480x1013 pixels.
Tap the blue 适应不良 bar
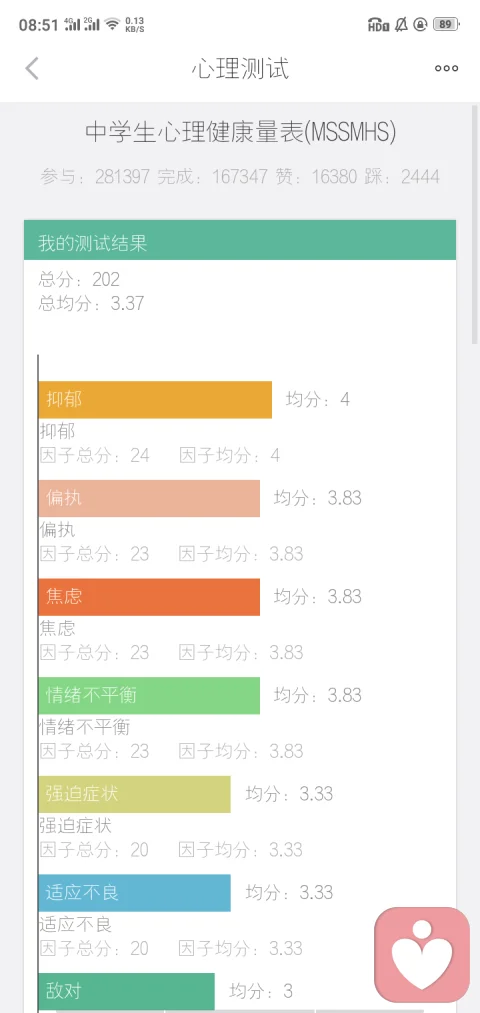click(134, 893)
